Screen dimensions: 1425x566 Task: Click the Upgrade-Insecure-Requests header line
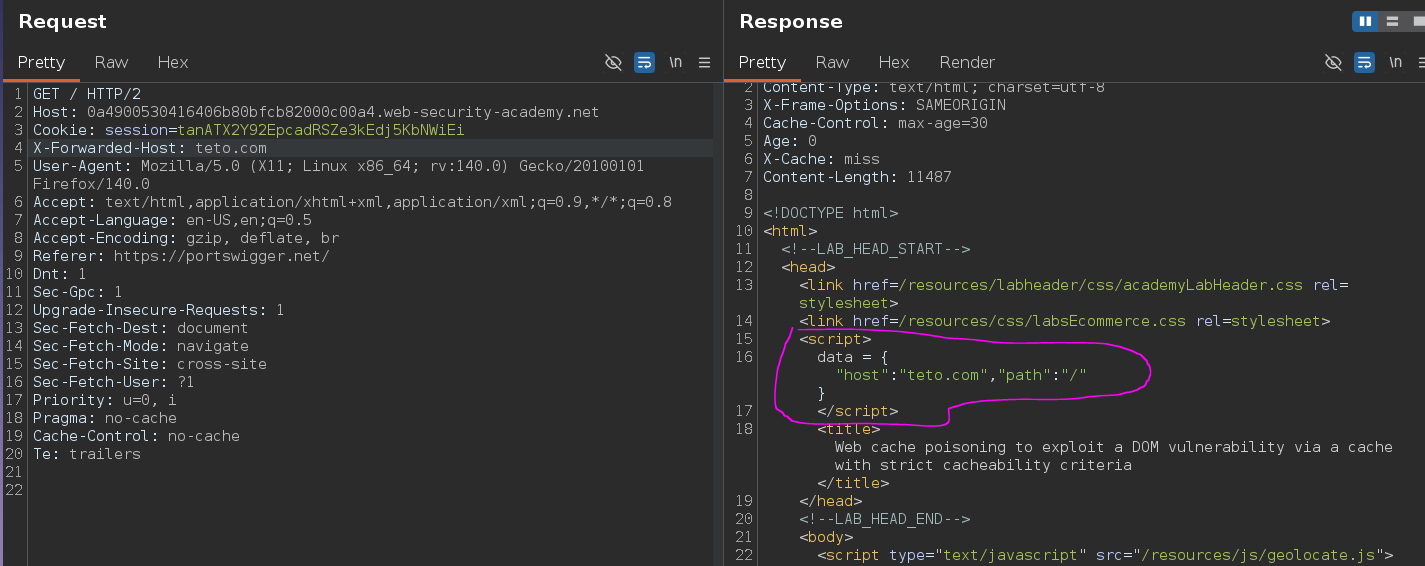(159, 310)
